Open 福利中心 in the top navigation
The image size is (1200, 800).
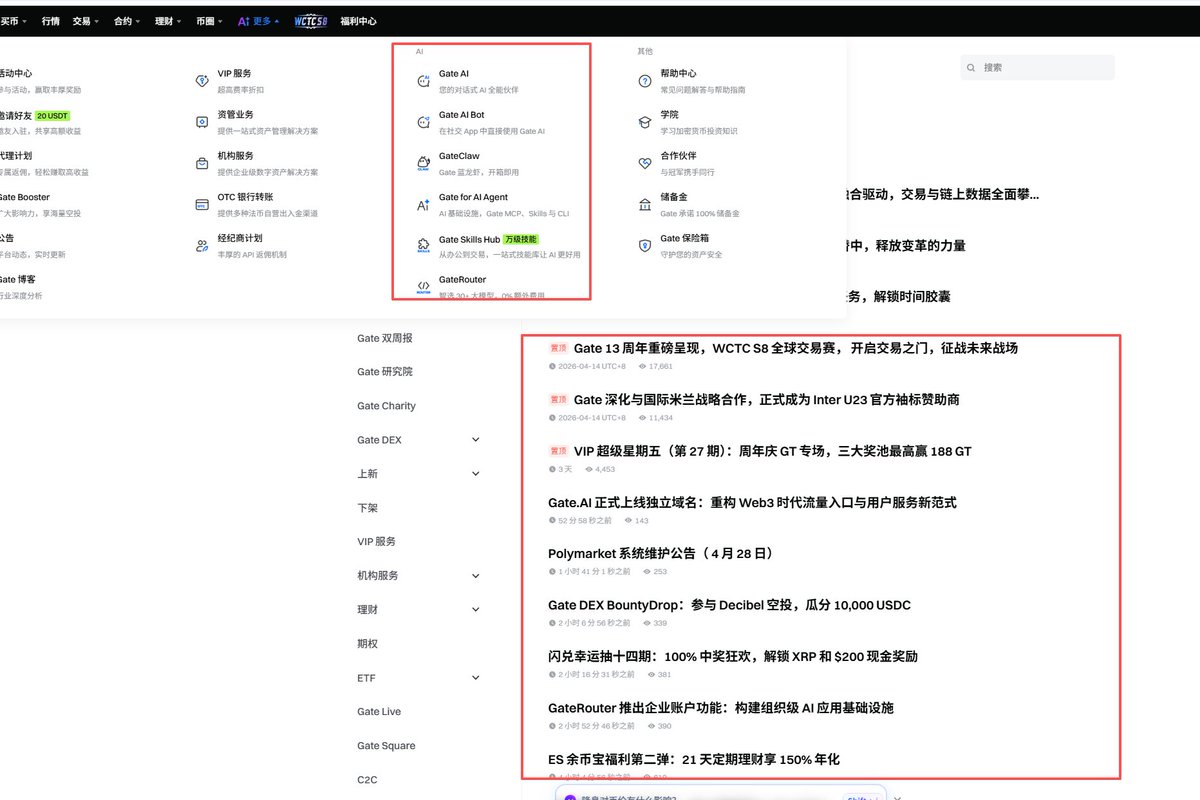[x=358, y=20]
